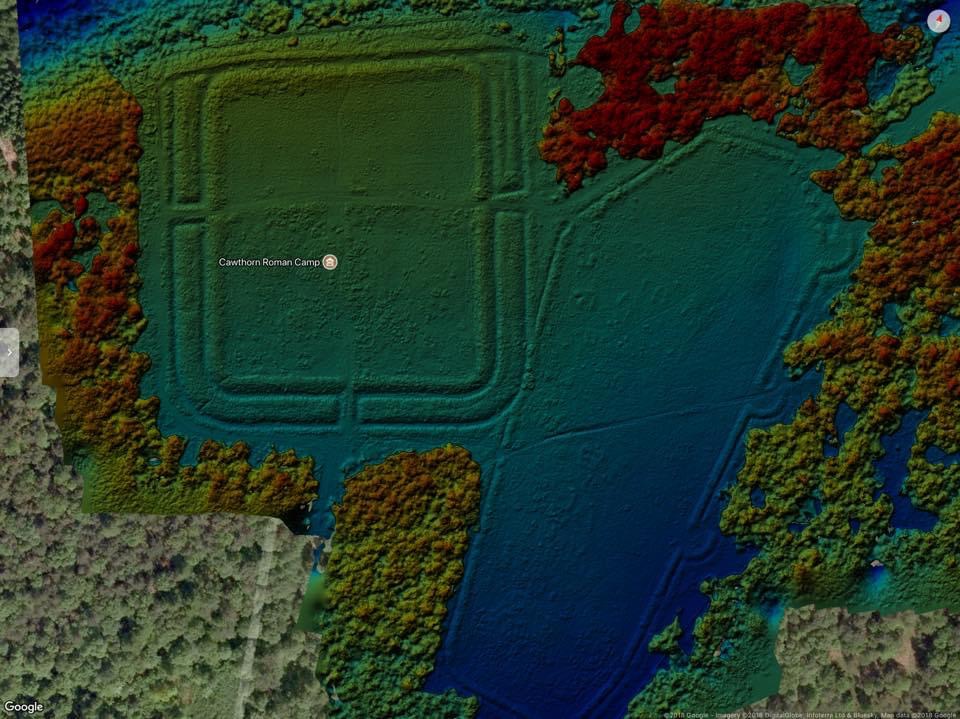The width and height of the screenshot is (960, 719).
Task: Click the east gate gap in fort ramparts
Action: pyautogui.click(x=508, y=202)
